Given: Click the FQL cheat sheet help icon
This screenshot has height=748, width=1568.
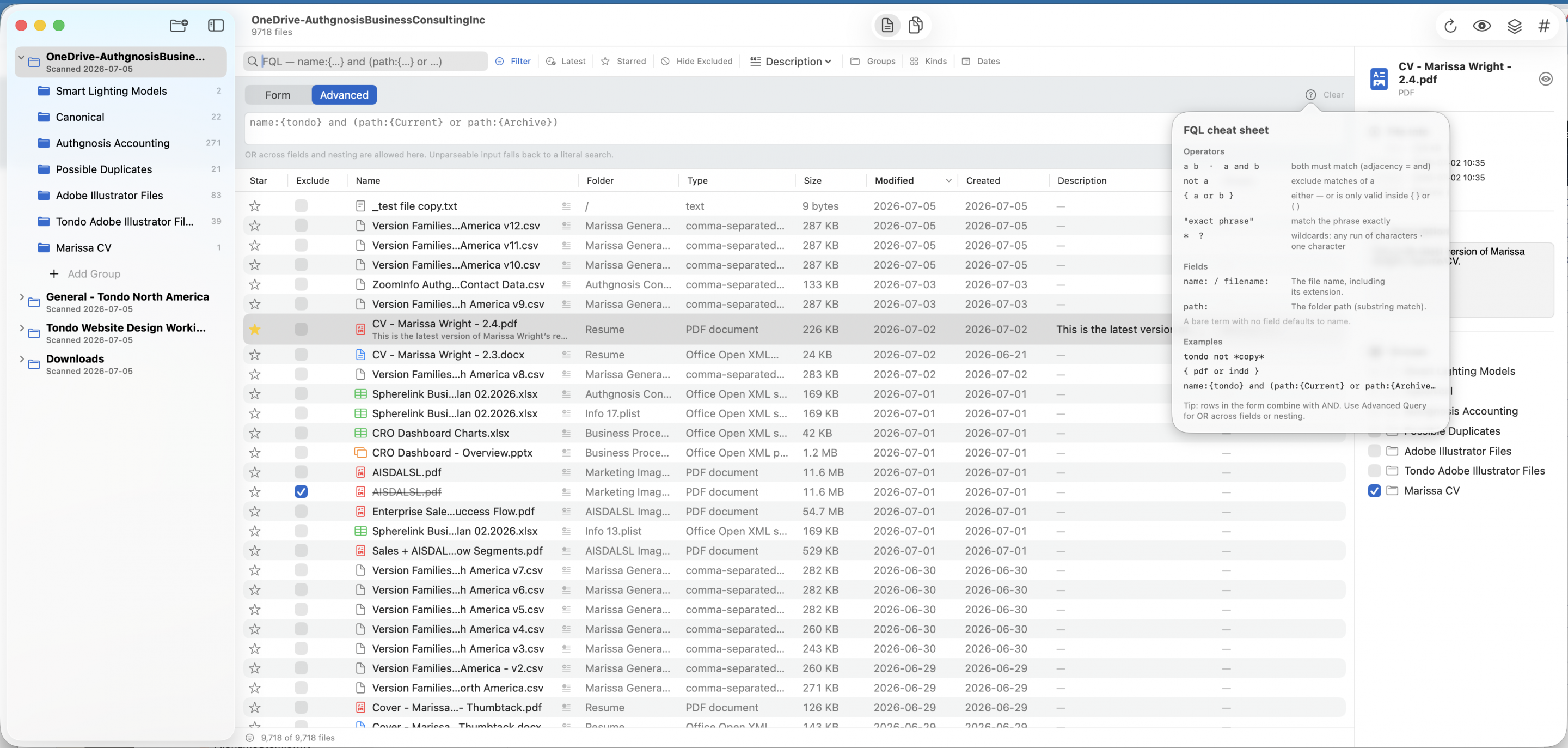Looking at the screenshot, I should tap(1310, 94).
